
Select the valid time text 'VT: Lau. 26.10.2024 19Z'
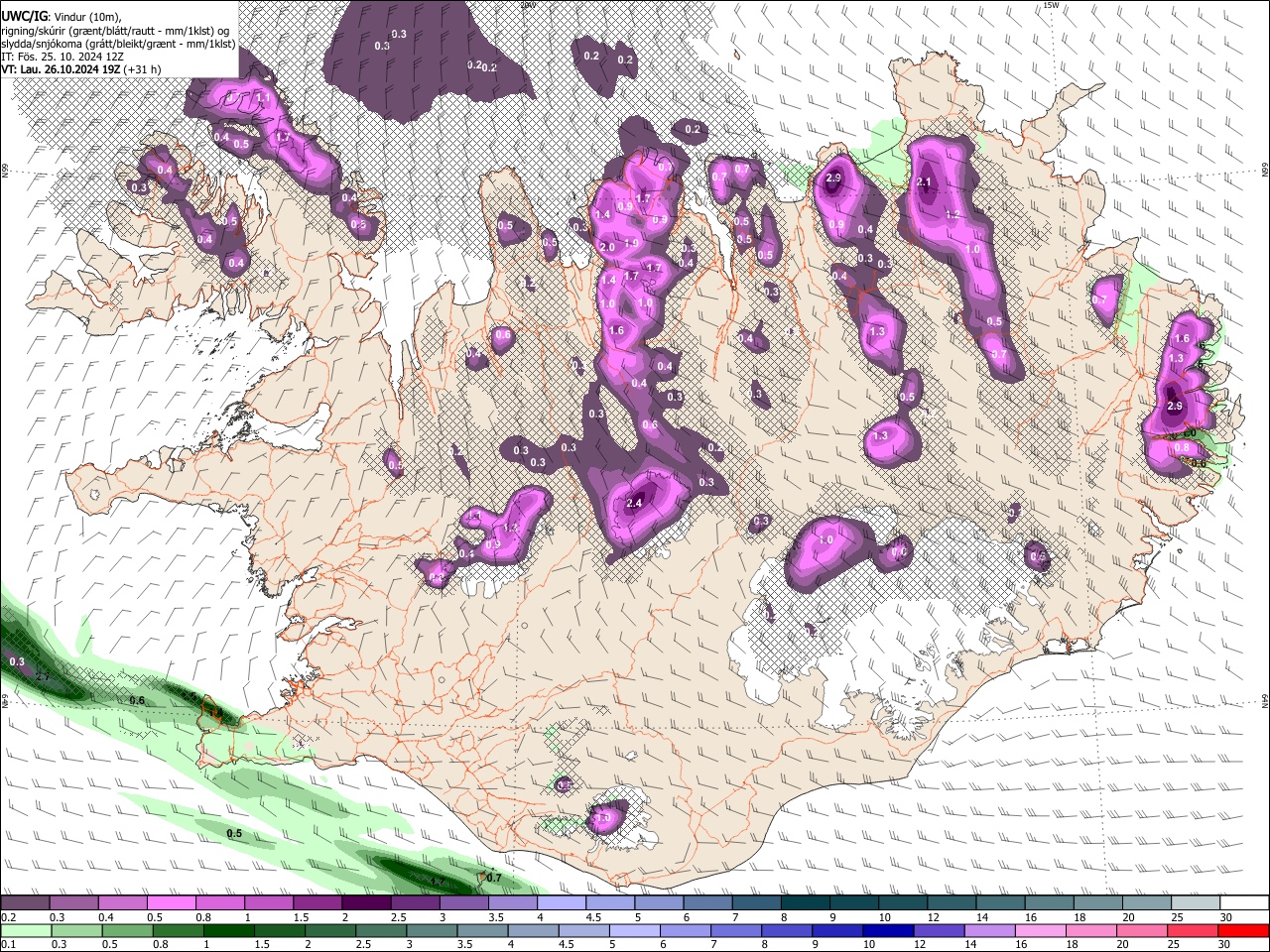62,69
